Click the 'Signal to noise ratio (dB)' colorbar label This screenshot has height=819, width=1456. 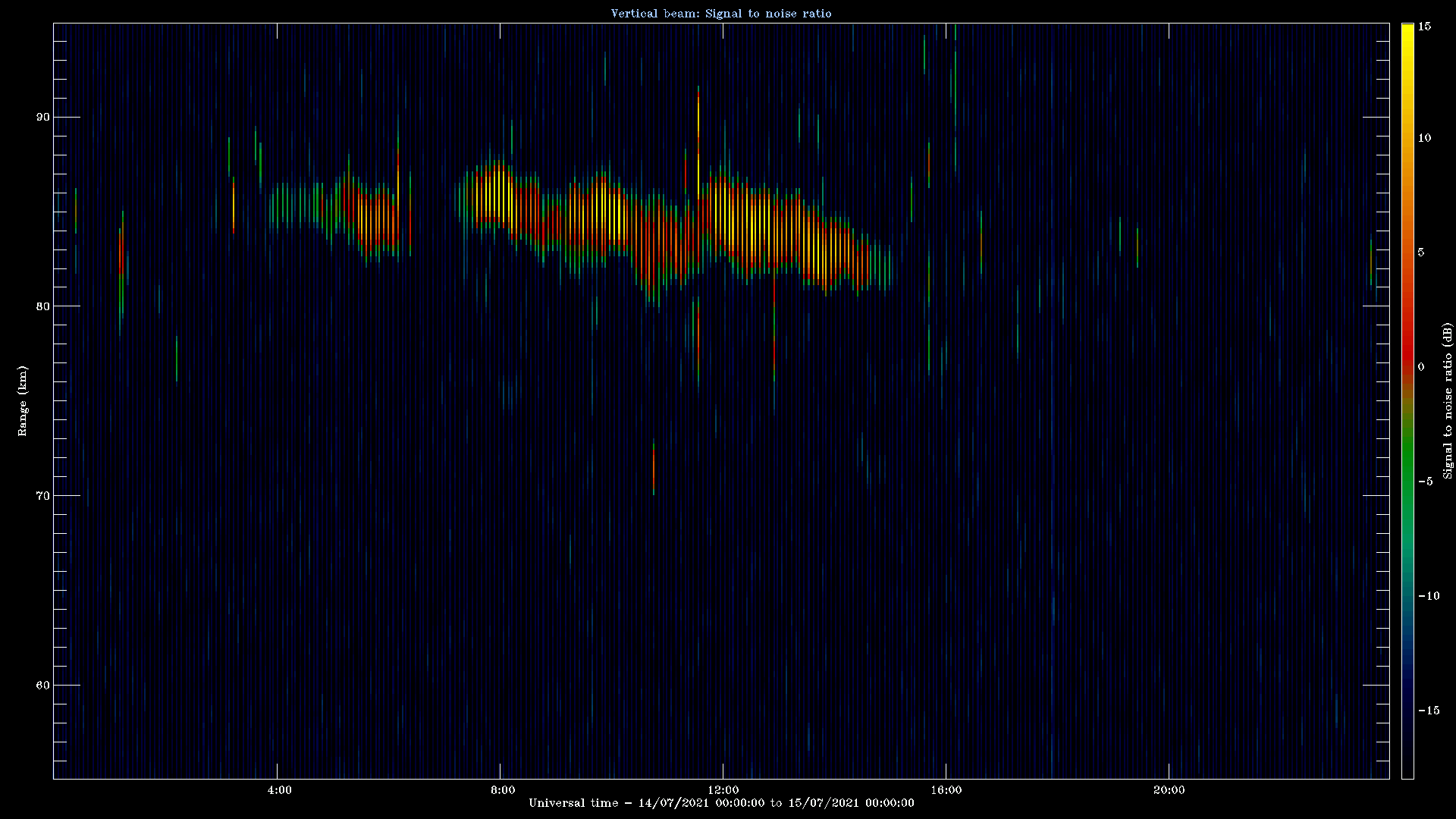(1448, 400)
